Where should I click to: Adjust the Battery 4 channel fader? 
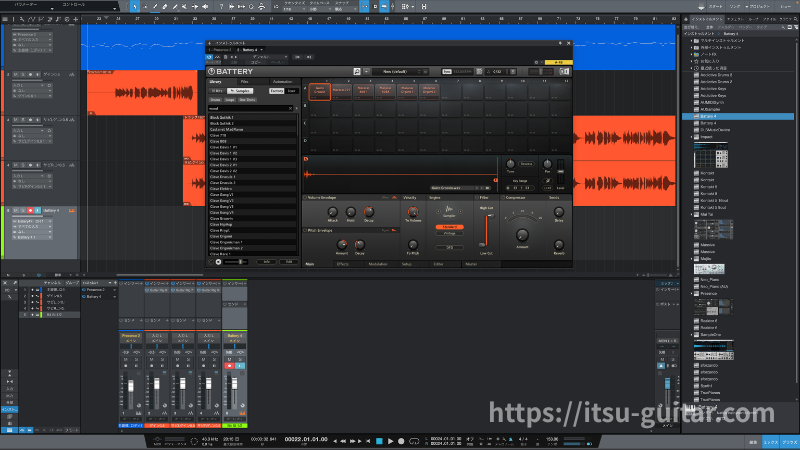[x=234, y=384]
